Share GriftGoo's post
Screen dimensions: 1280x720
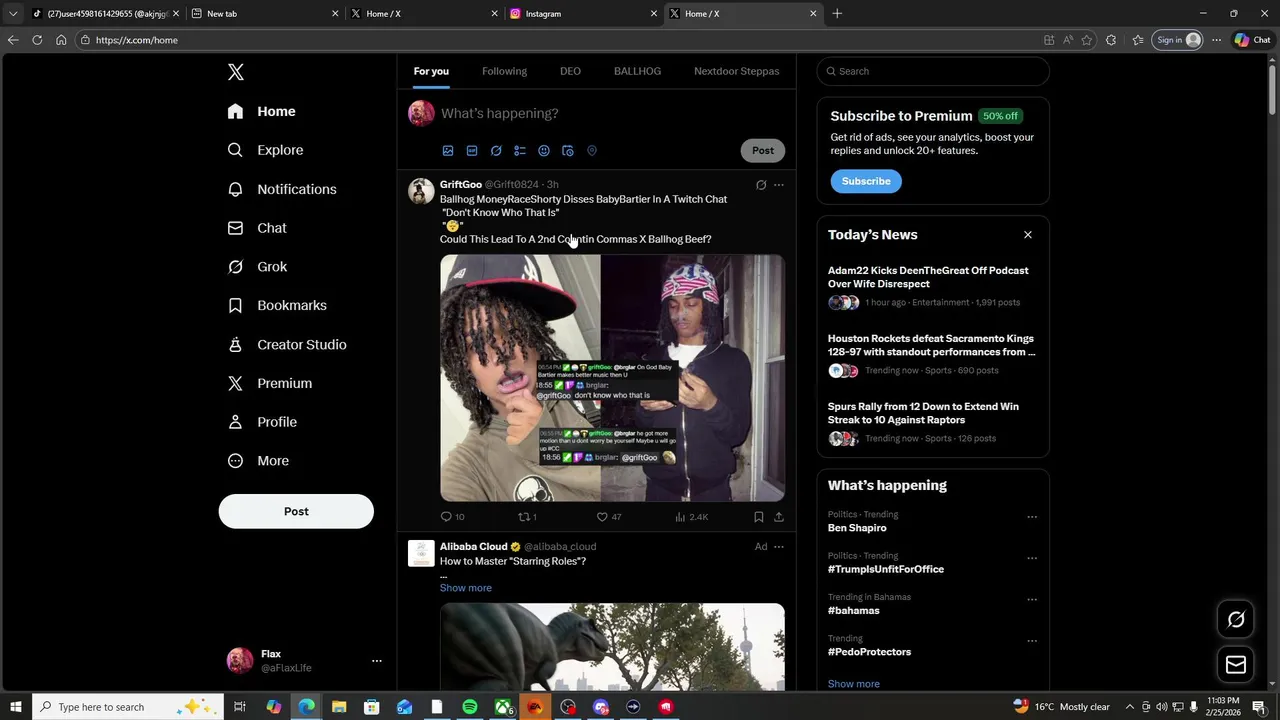(x=779, y=517)
